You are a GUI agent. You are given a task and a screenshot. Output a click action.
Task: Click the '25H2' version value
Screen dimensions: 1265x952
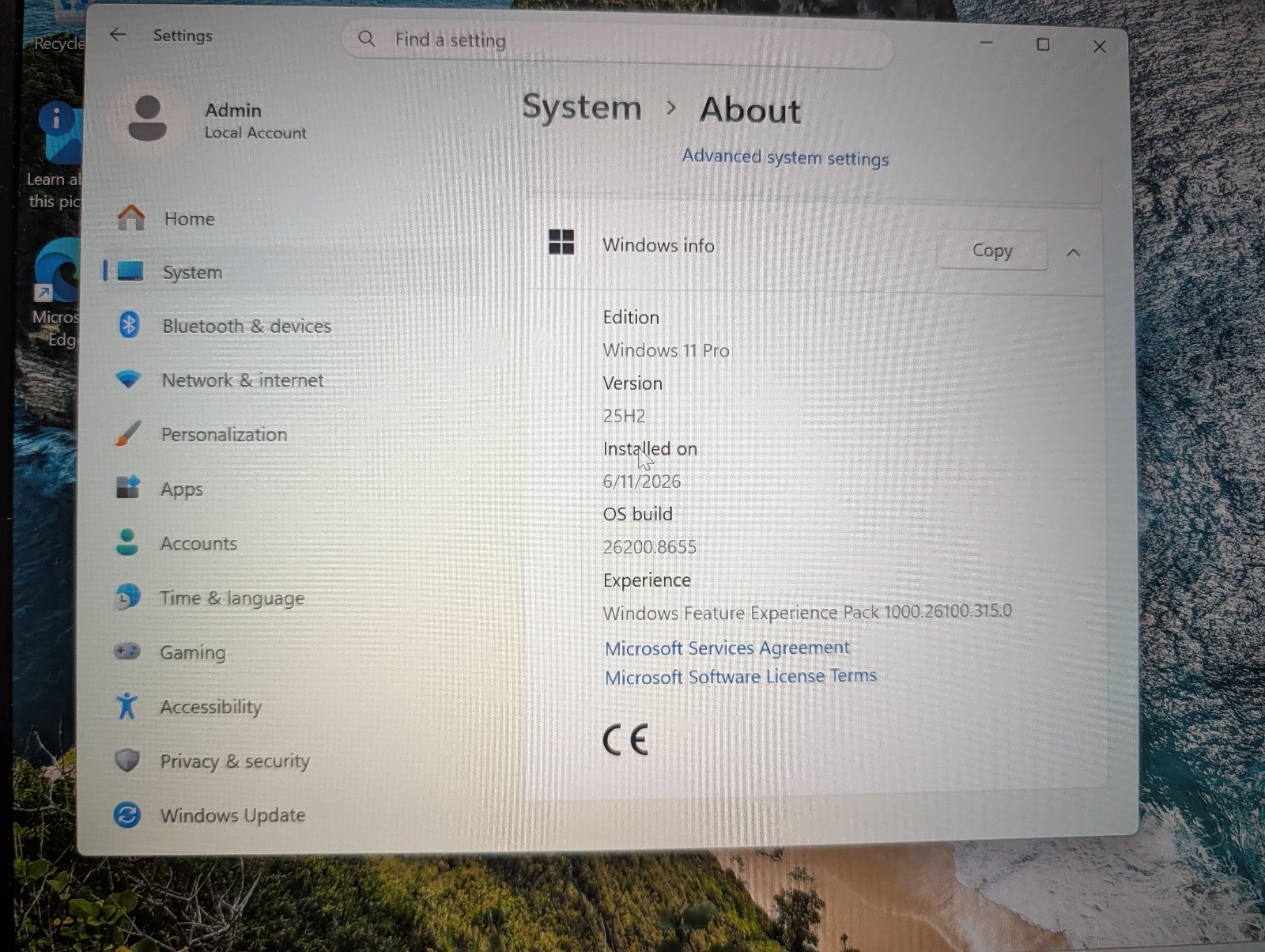pyautogui.click(x=624, y=416)
